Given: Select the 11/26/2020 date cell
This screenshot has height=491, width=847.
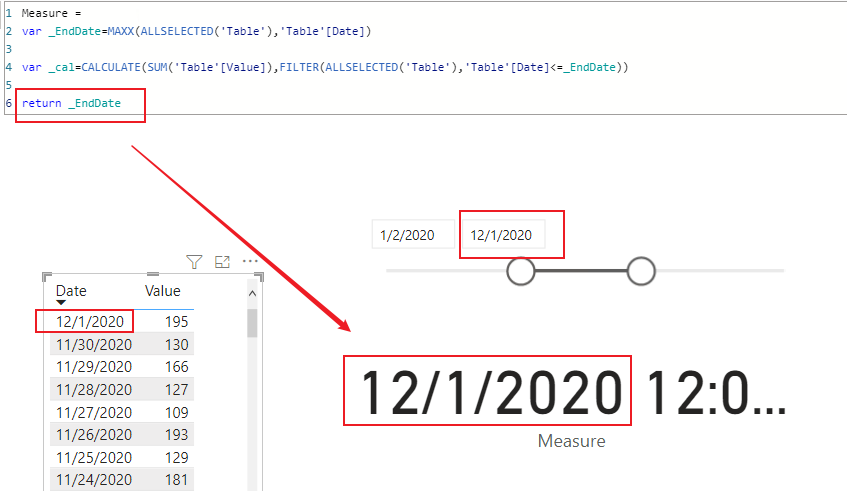Looking at the screenshot, I should click(94, 434).
